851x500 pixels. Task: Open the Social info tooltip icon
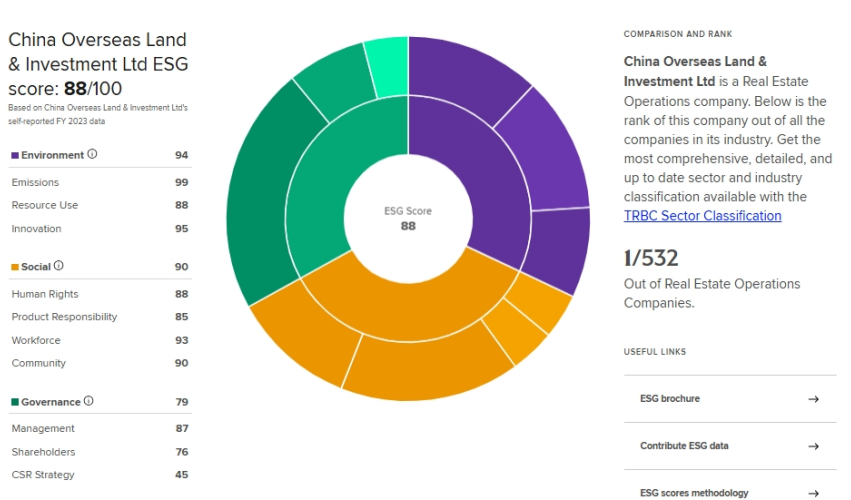[59, 266]
